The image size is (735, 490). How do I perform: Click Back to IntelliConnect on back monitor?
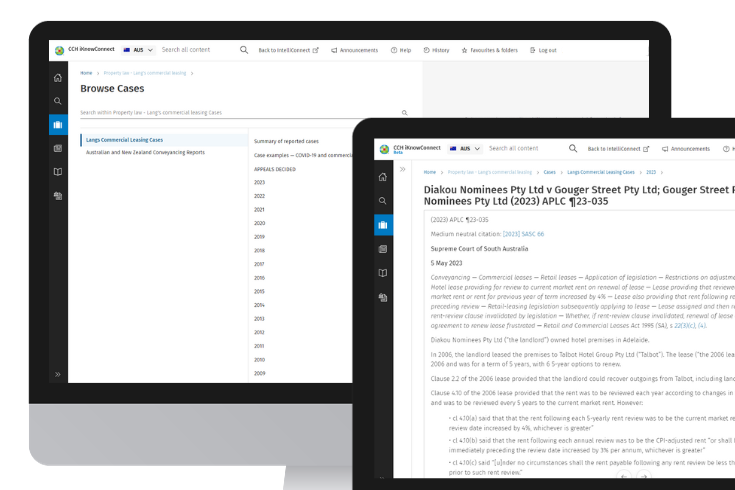(x=288, y=50)
